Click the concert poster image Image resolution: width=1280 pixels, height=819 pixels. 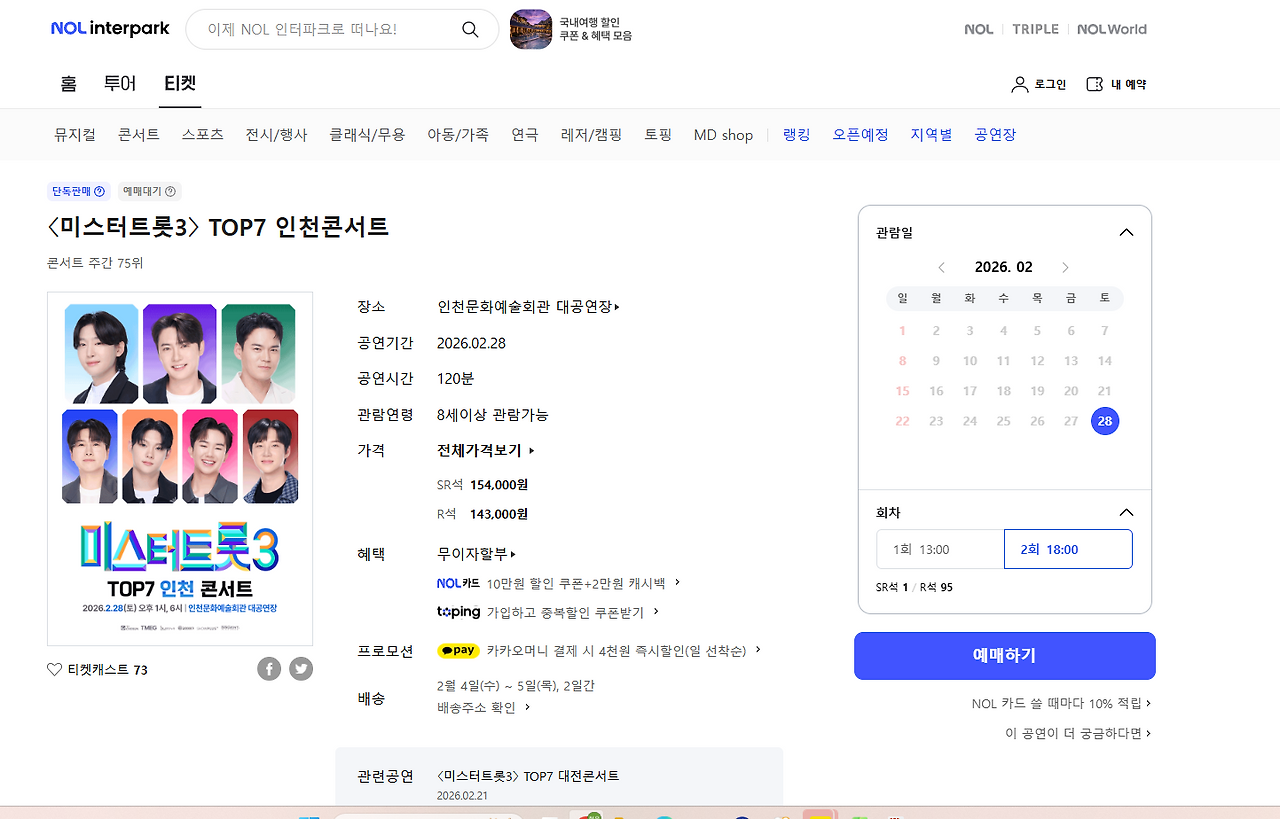point(180,469)
